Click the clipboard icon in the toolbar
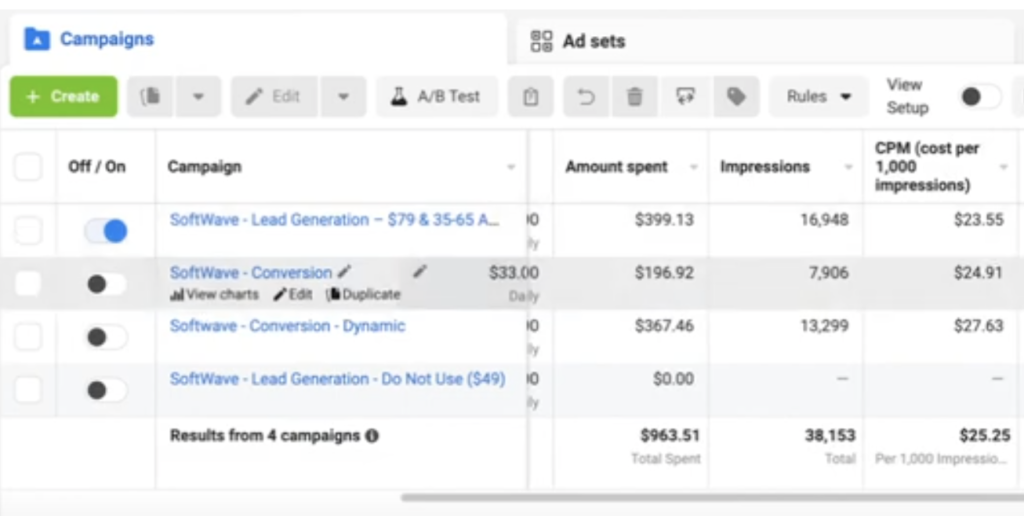1024x516 pixels. (x=530, y=97)
